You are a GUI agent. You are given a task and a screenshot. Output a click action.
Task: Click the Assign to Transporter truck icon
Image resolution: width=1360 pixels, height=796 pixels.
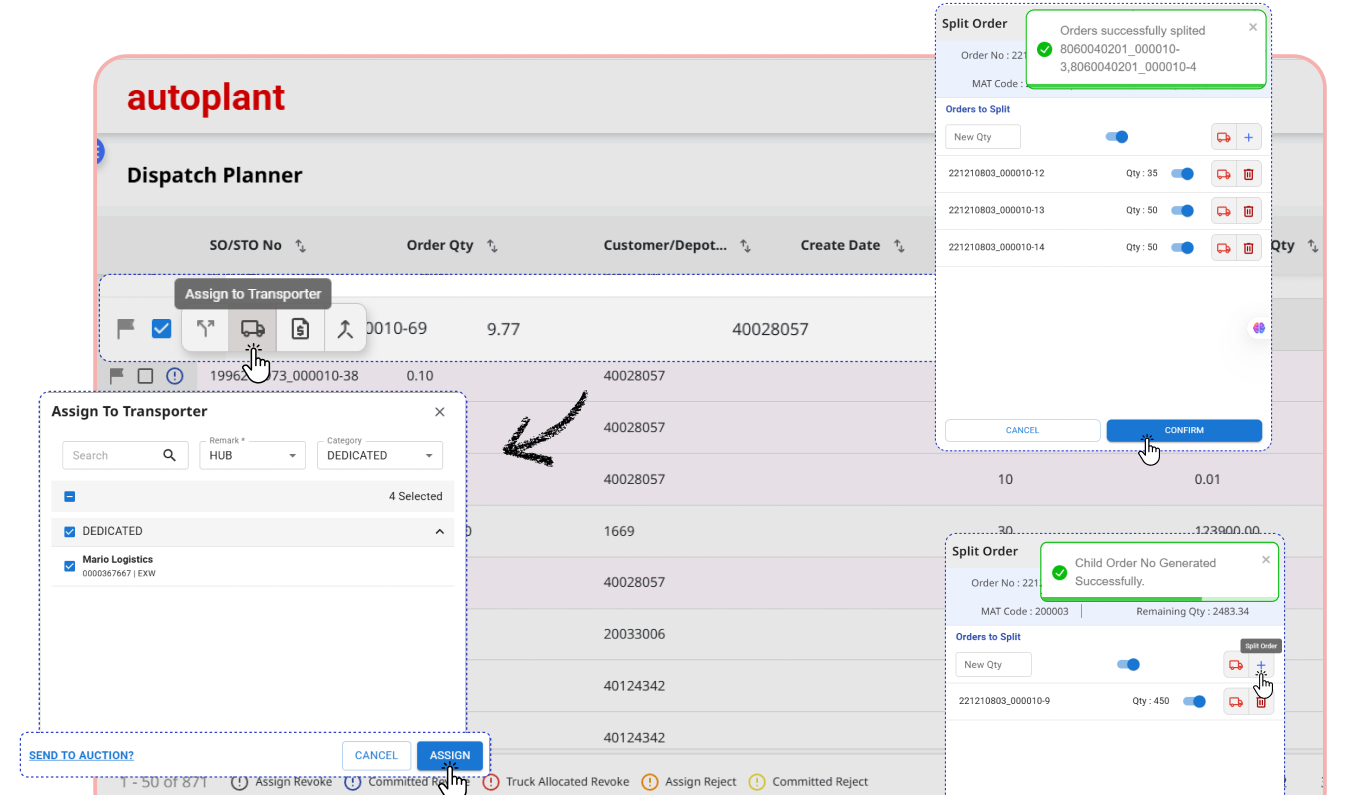pyautogui.click(x=253, y=329)
